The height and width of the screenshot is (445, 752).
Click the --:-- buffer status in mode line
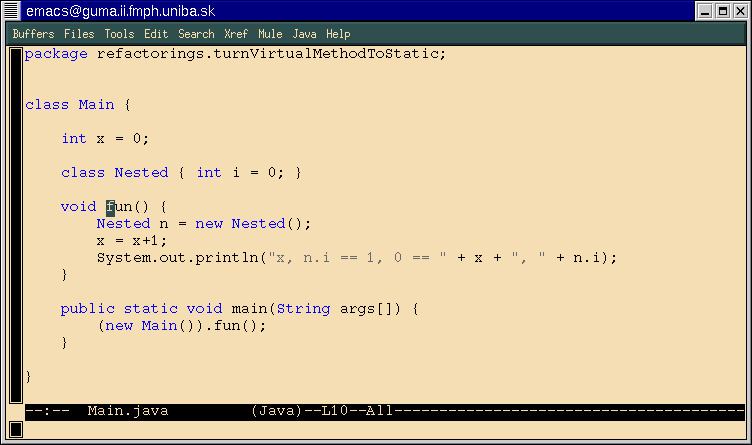(x=47, y=411)
